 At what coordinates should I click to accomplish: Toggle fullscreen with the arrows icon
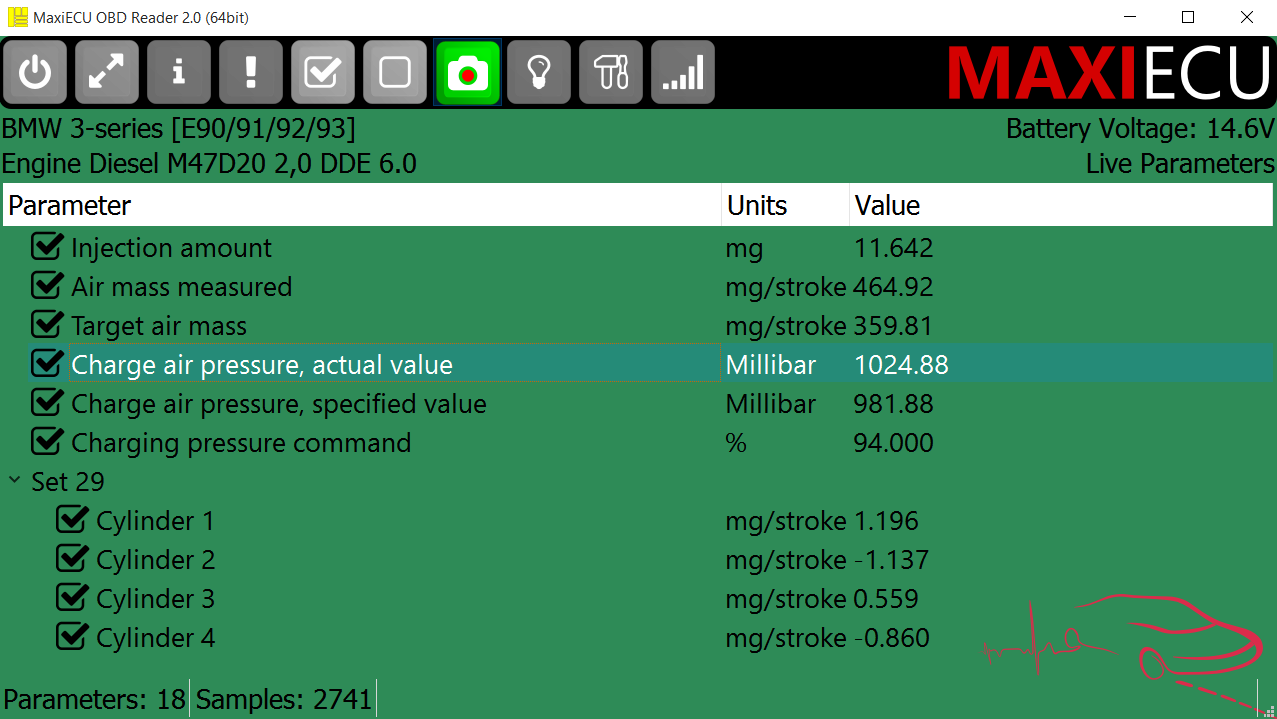click(x=107, y=72)
